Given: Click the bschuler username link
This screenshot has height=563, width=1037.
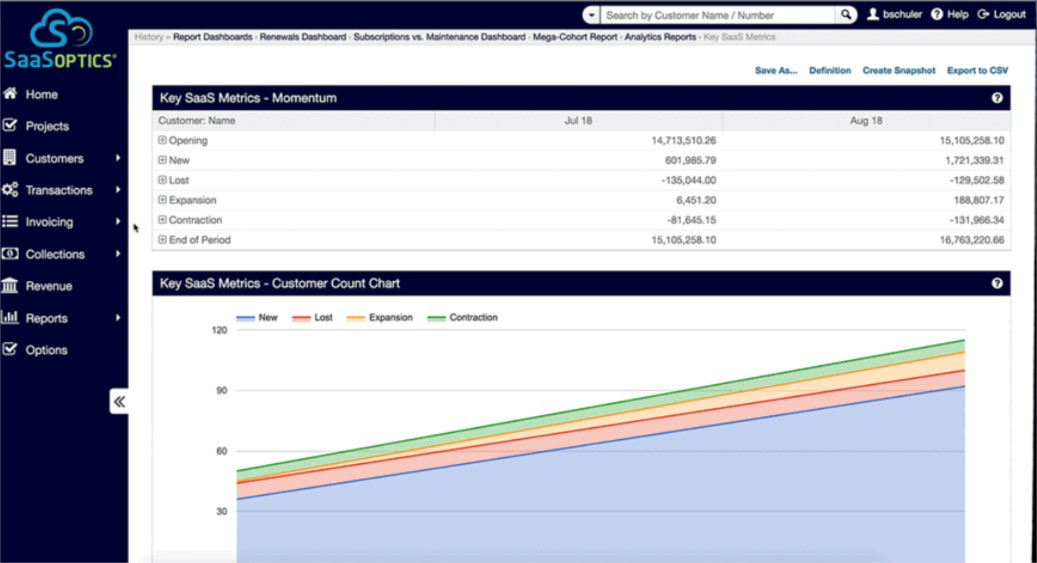Looking at the screenshot, I should pyautogui.click(x=902, y=15).
